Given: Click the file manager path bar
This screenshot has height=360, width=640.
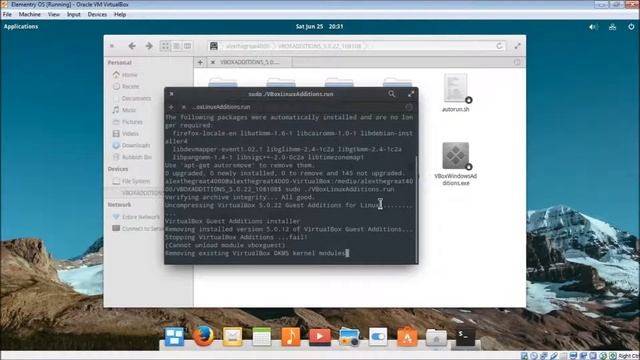Looking at the screenshot, I should click(x=357, y=46).
